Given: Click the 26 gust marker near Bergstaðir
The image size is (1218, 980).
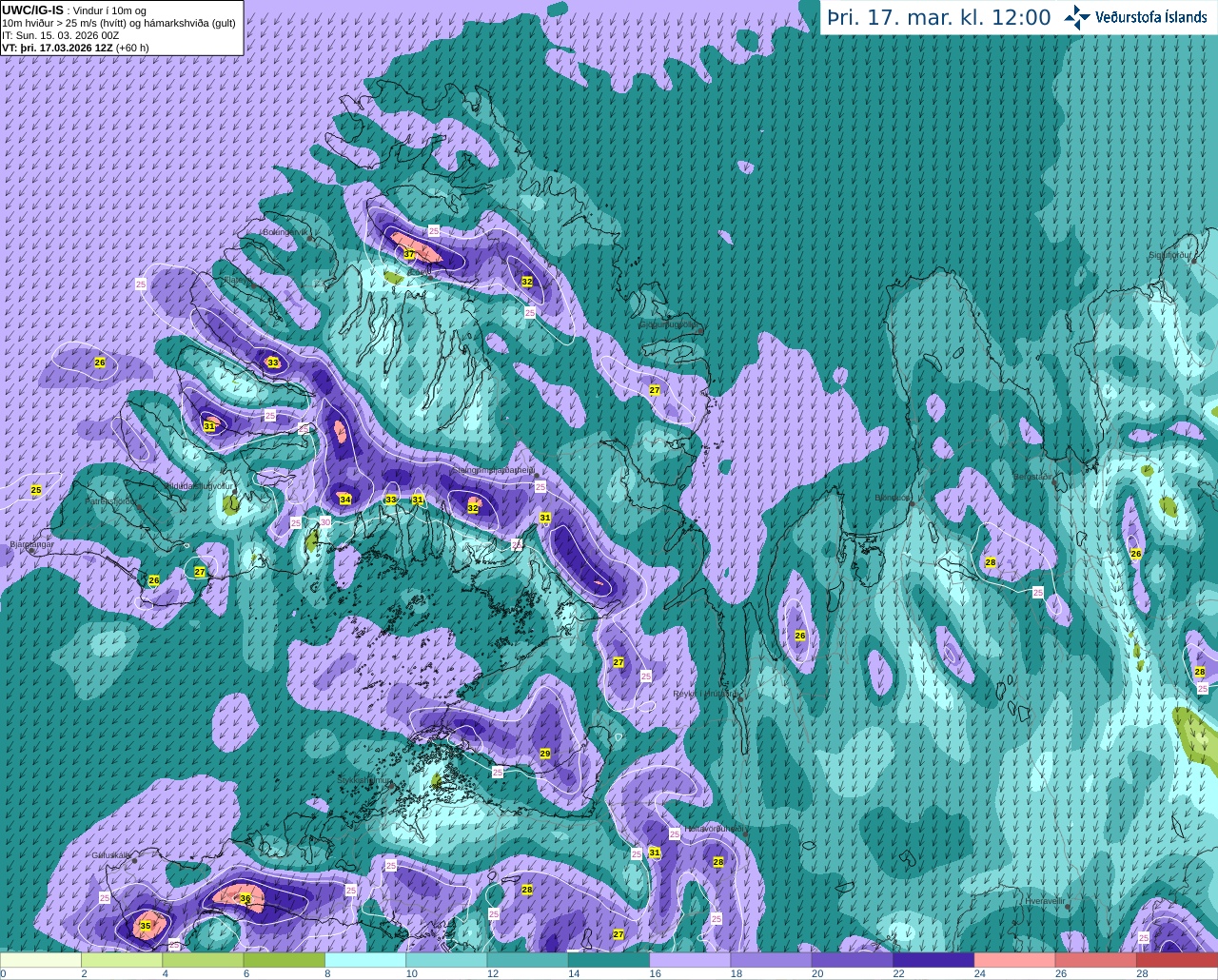Looking at the screenshot, I should [x=1135, y=553].
